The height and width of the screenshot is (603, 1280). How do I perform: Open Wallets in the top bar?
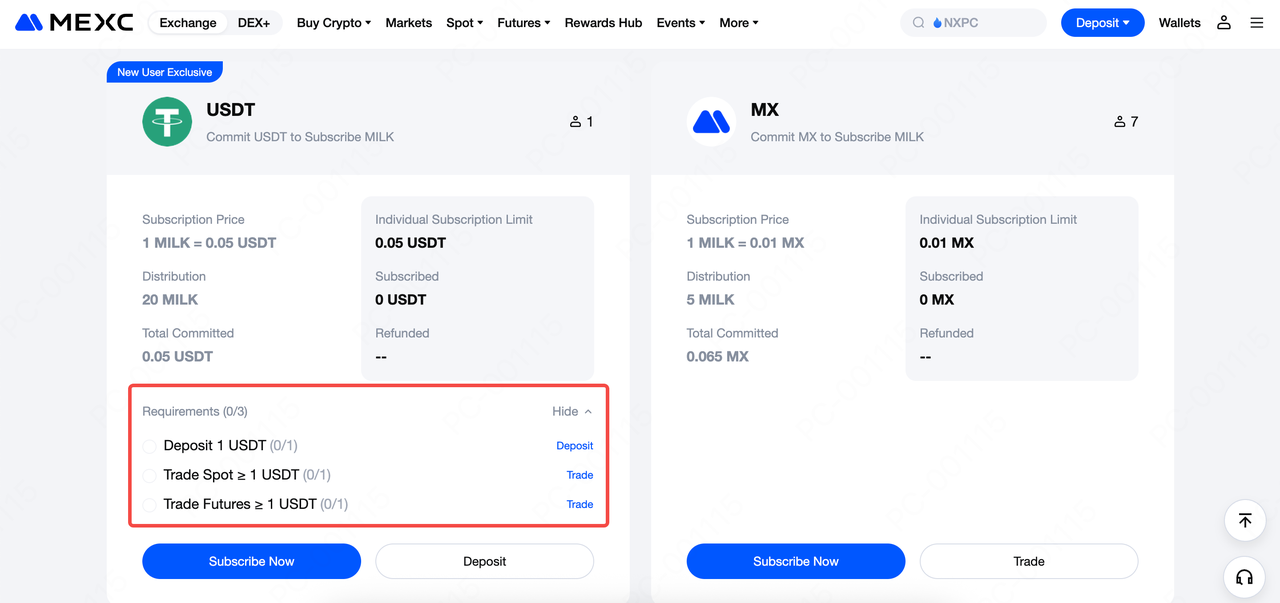point(1180,23)
